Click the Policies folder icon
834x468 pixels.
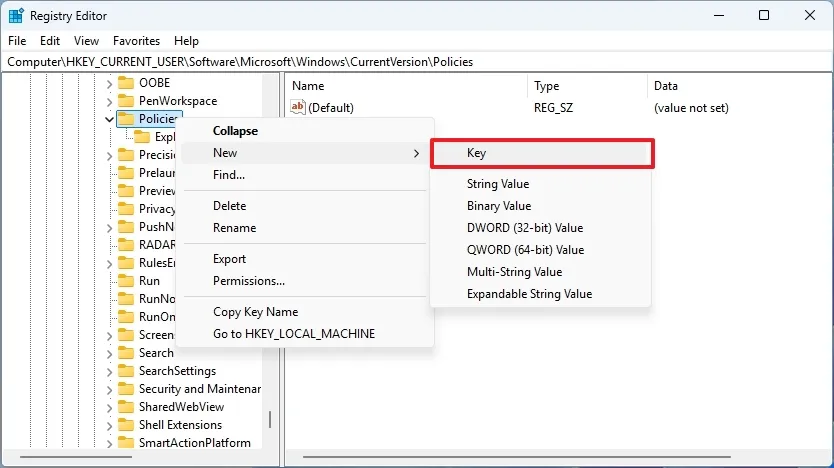pyautogui.click(x=126, y=119)
